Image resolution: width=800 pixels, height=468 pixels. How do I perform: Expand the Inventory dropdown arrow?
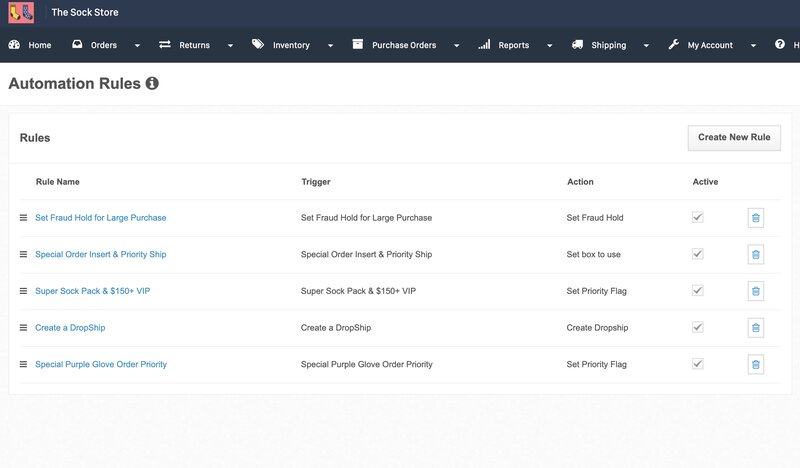tap(330, 46)
